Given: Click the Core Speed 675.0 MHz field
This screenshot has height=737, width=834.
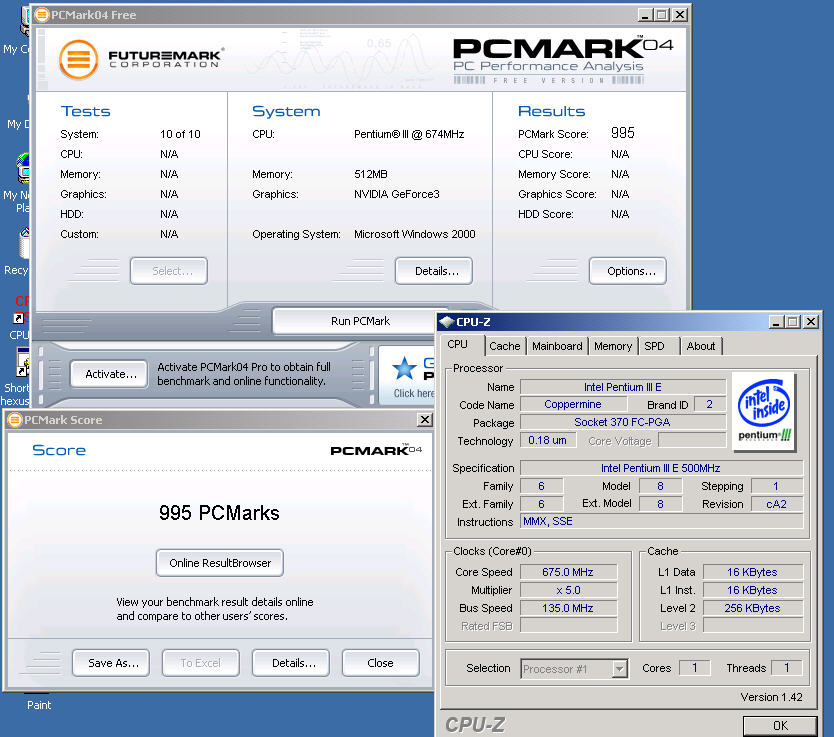Looking at the screenshot, I should tap(568, 572).
